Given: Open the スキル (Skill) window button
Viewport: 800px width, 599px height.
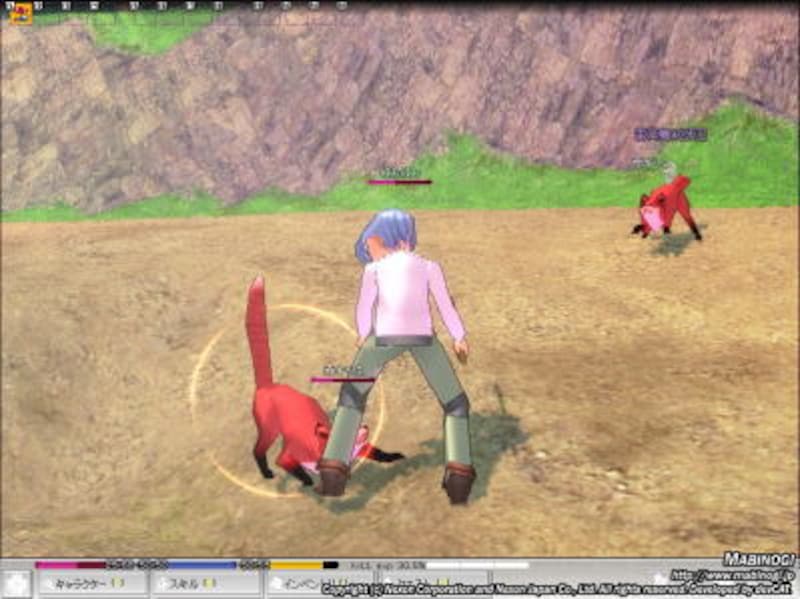Looking at the screenshot, I should click(x=204, y=584).
